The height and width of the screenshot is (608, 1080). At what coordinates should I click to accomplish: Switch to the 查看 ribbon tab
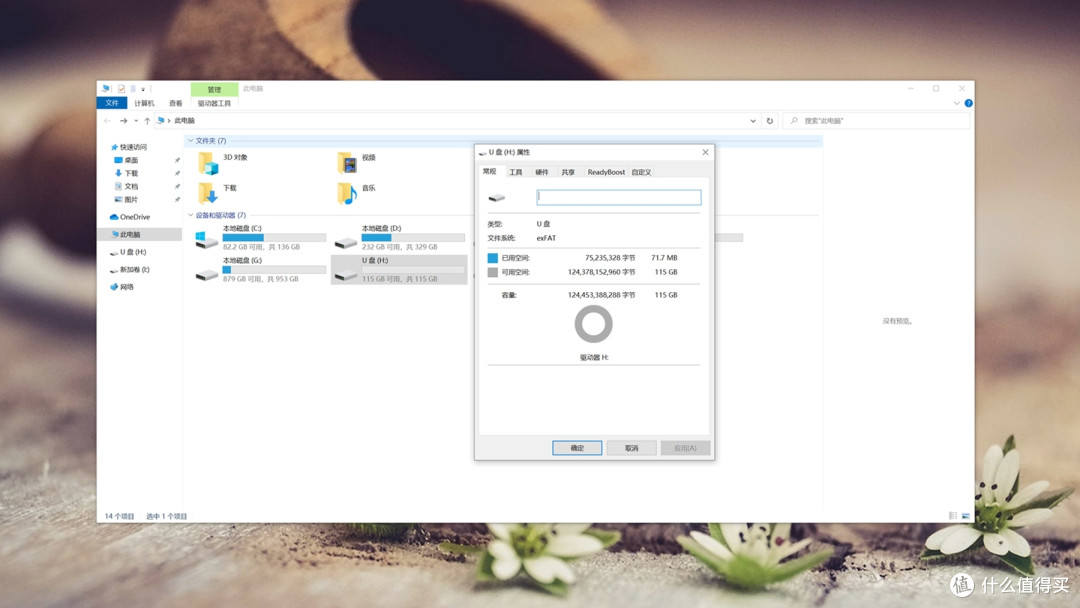176,103
